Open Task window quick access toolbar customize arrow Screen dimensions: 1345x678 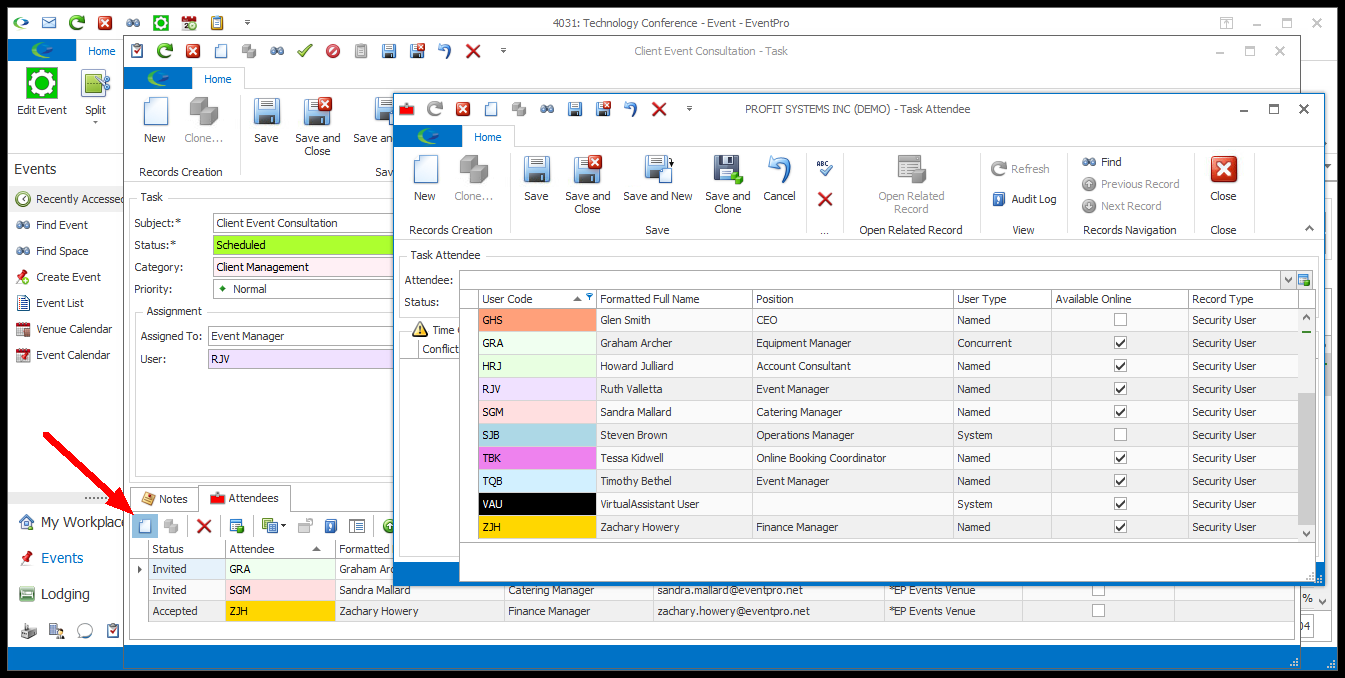pyautogui.click(x=504, y=51)
